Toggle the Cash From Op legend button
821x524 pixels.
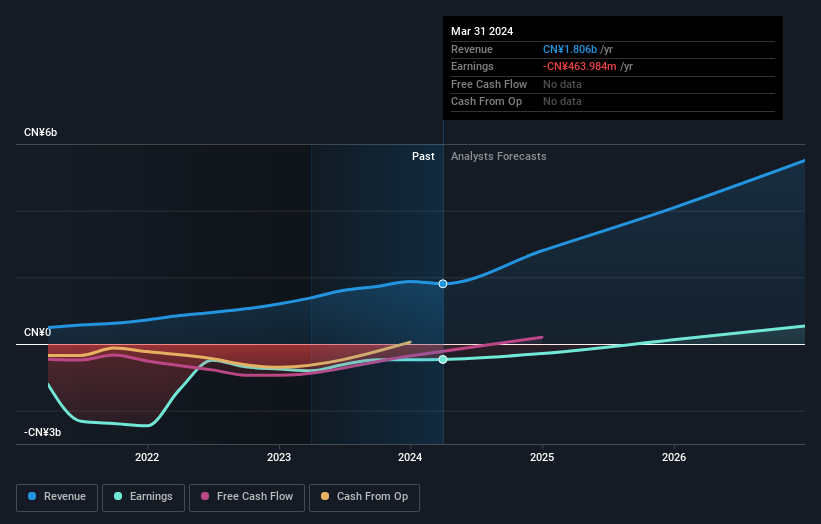coord(364,497)
